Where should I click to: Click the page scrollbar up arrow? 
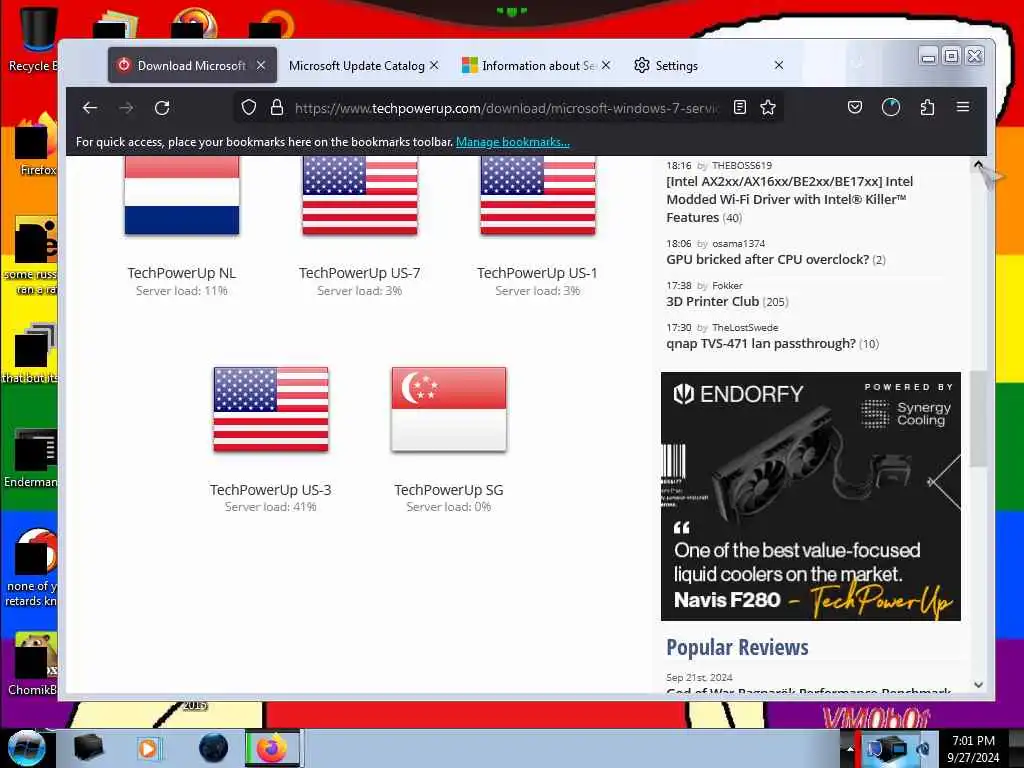pos(978,165)
